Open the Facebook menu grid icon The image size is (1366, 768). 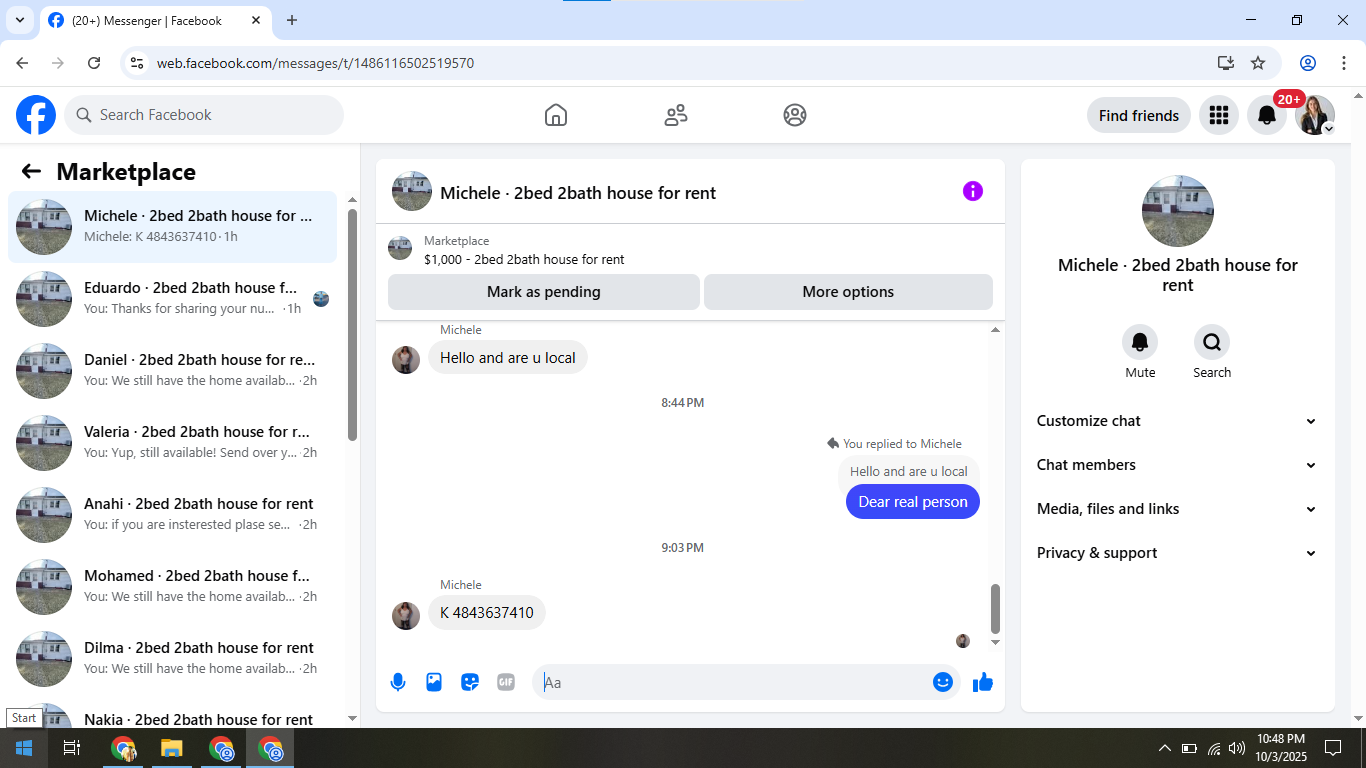tap(1219, 115)
